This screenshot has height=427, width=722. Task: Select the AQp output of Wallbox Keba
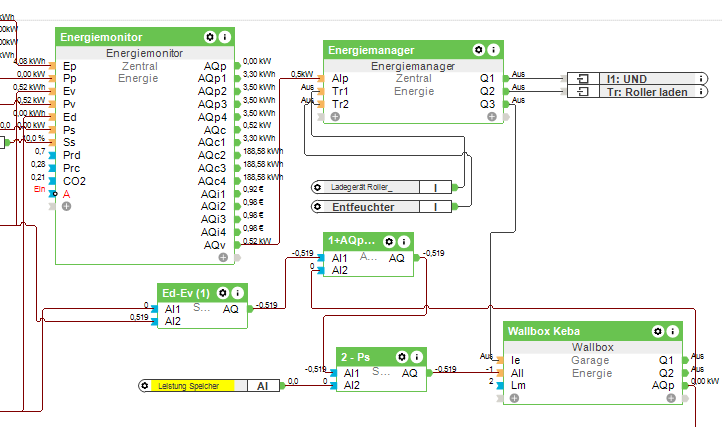[663, 385]
